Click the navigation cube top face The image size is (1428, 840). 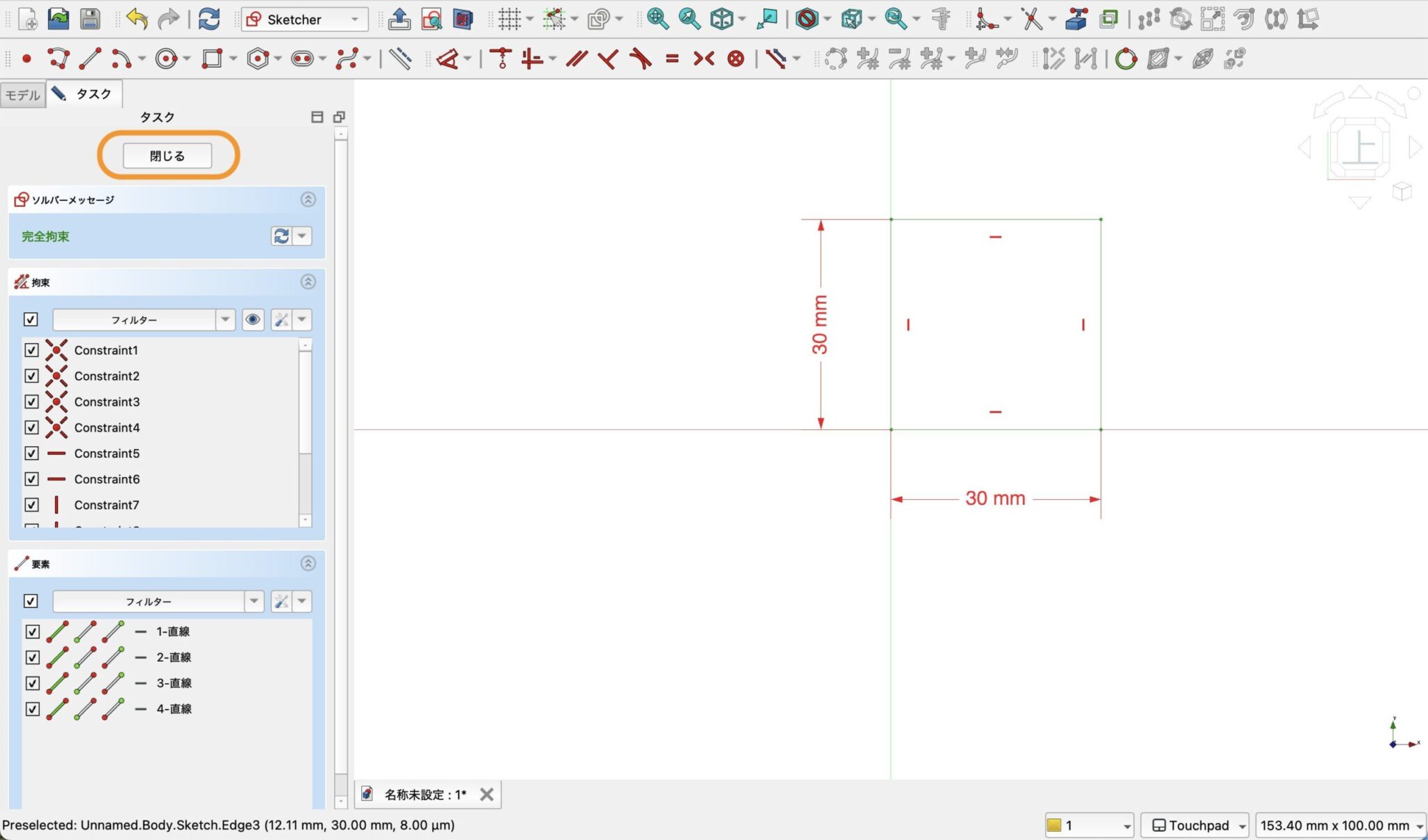(x=1360, y=148)
